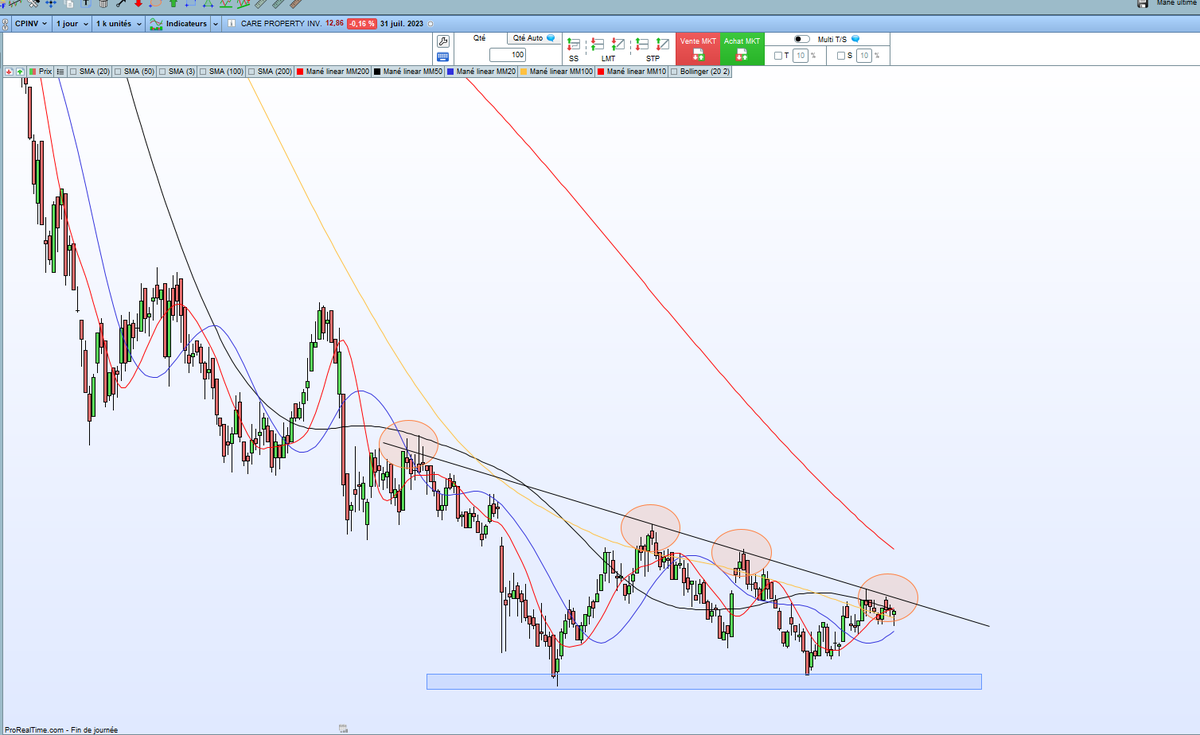Image resolution: width=1200 pixels, height=735 pixels.
Task: Click the small circle after 31 juil. 2023
Action: click(430, 24)
